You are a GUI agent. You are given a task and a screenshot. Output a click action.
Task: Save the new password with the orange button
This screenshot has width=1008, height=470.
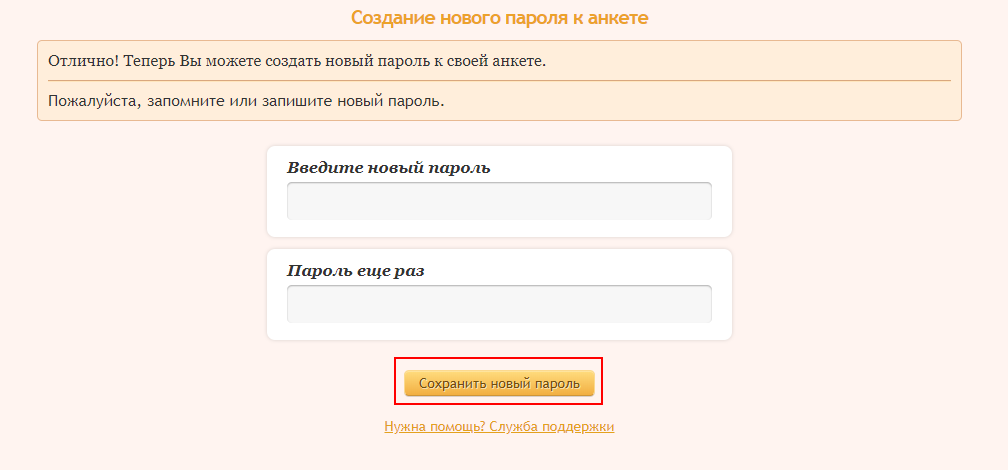tap(499, 383)
